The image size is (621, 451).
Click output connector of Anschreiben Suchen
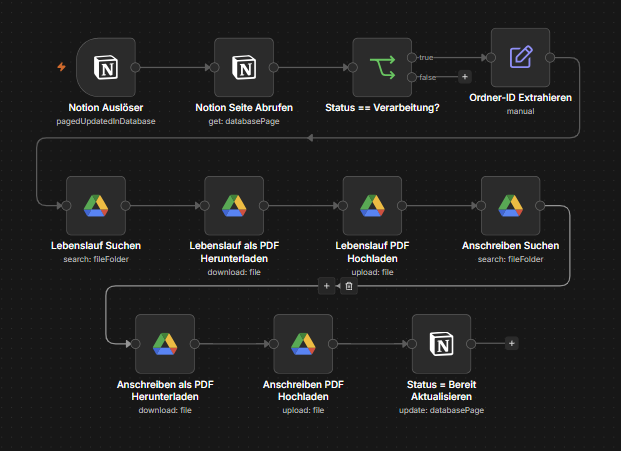point(540,206)
